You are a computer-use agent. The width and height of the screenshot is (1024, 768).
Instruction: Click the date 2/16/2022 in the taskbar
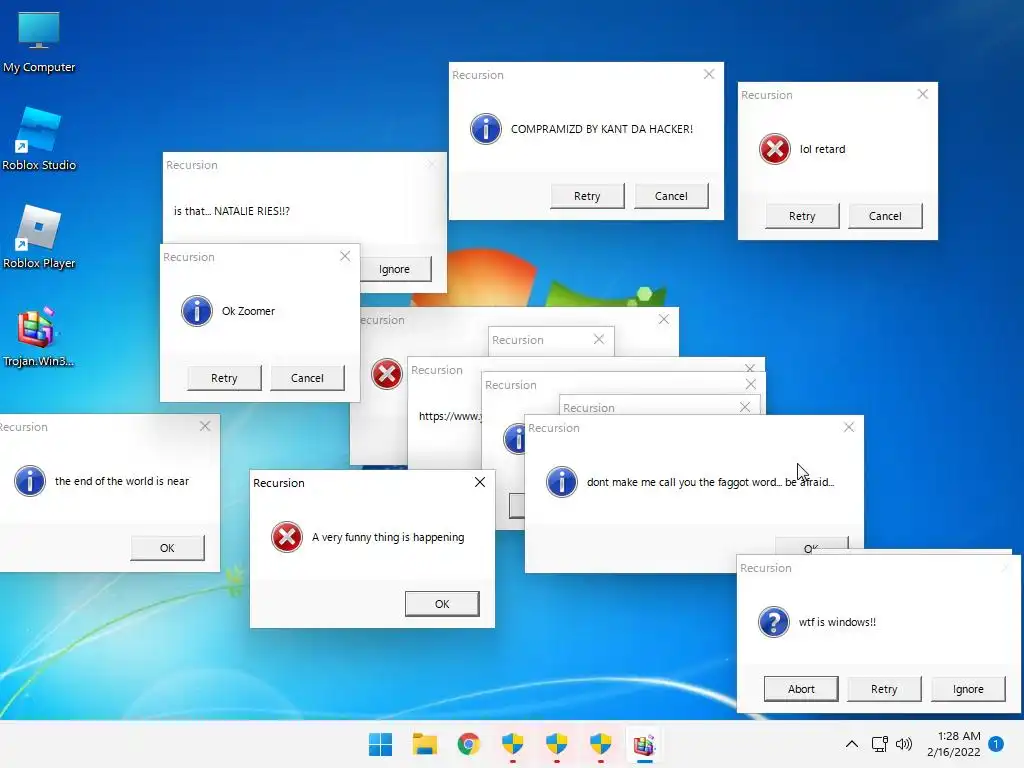tap(954, 752)
